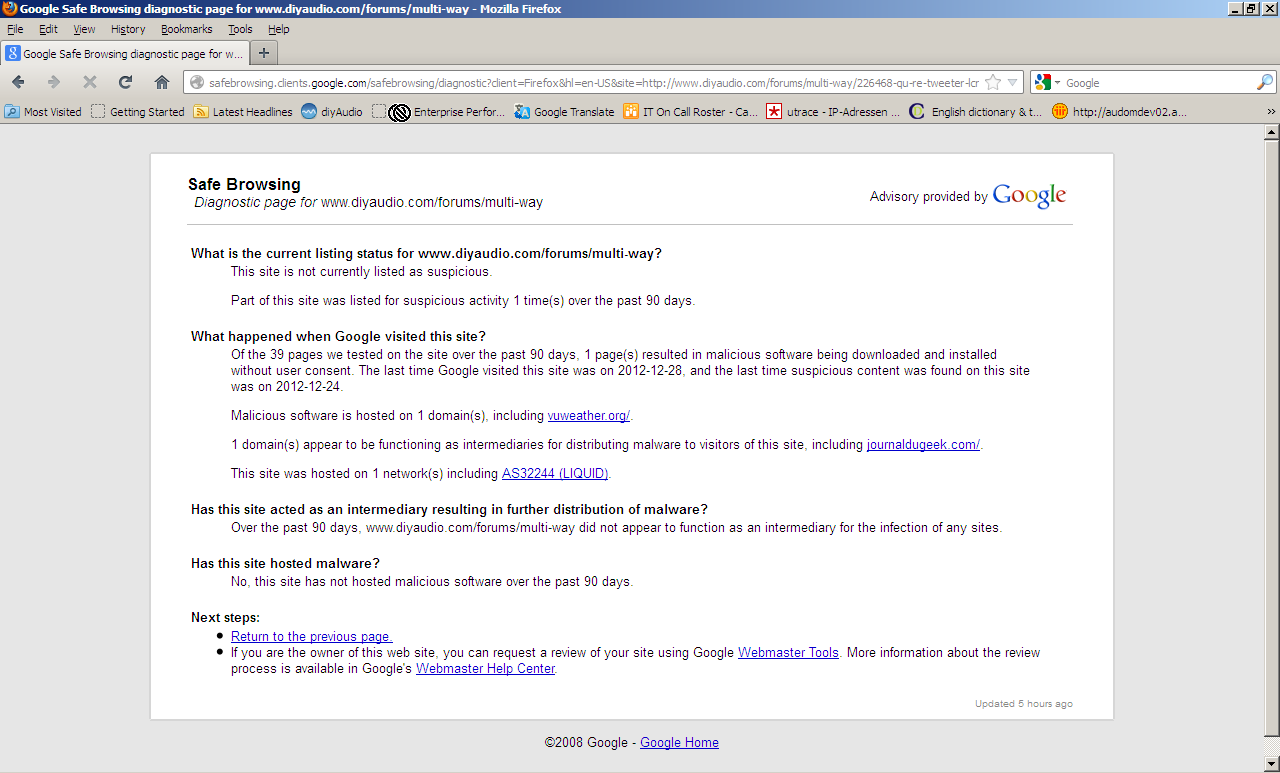Click the 'Has this site hosted malware?' heading
Image resolution: width=1280 pixels, height=773 pixels.
coord(285,564)
